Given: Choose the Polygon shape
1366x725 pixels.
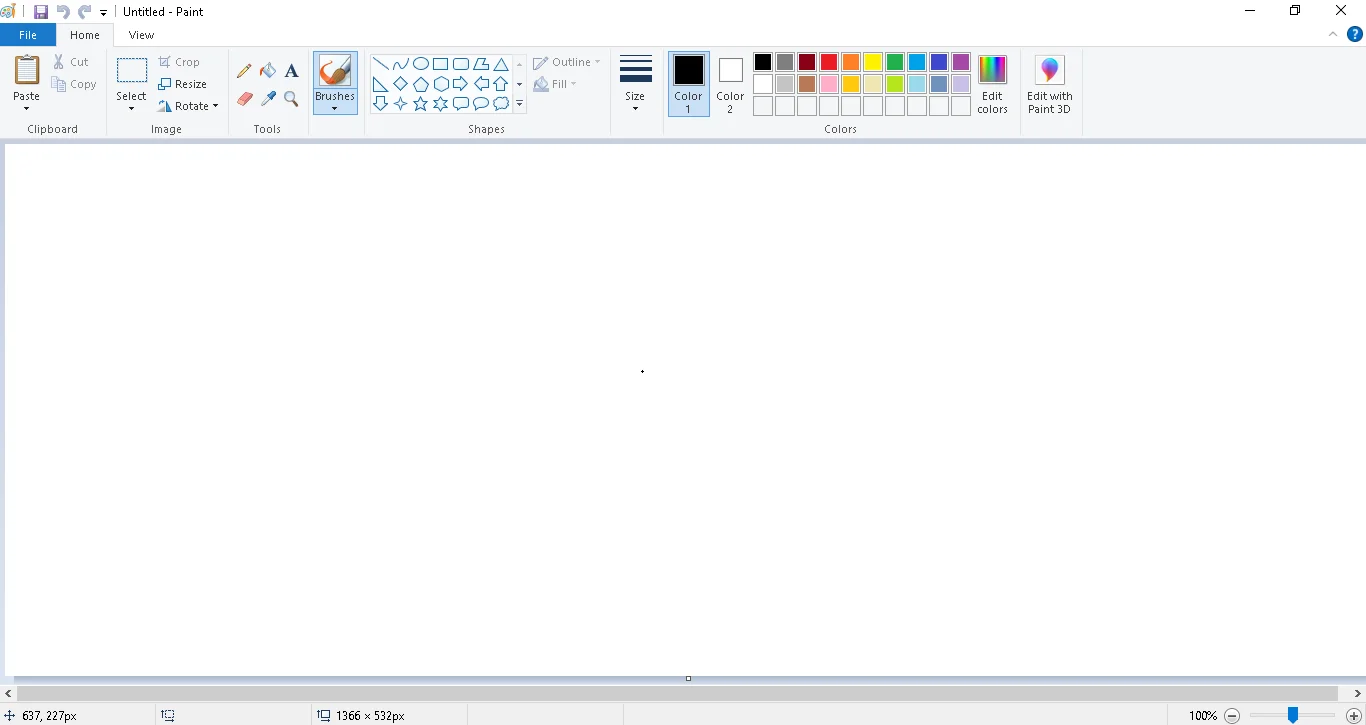Looking at the screenshot, I should click(x=481, y=64).
